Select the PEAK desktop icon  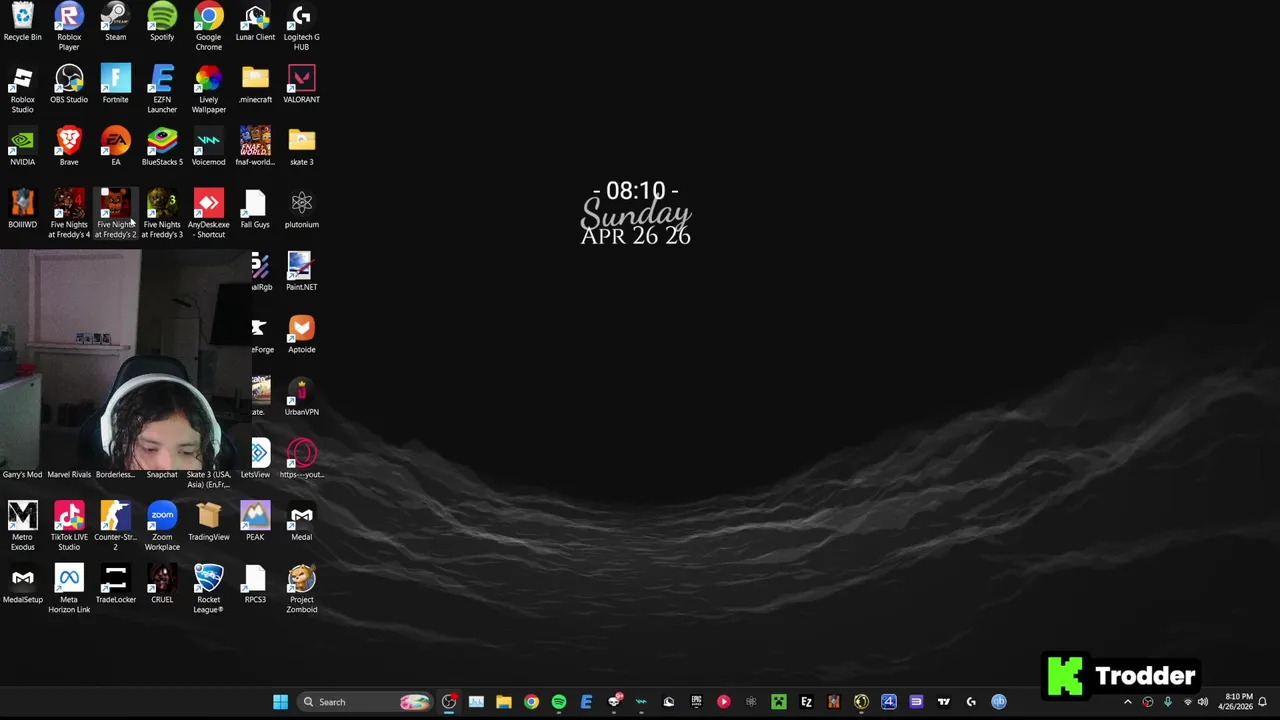255,522
